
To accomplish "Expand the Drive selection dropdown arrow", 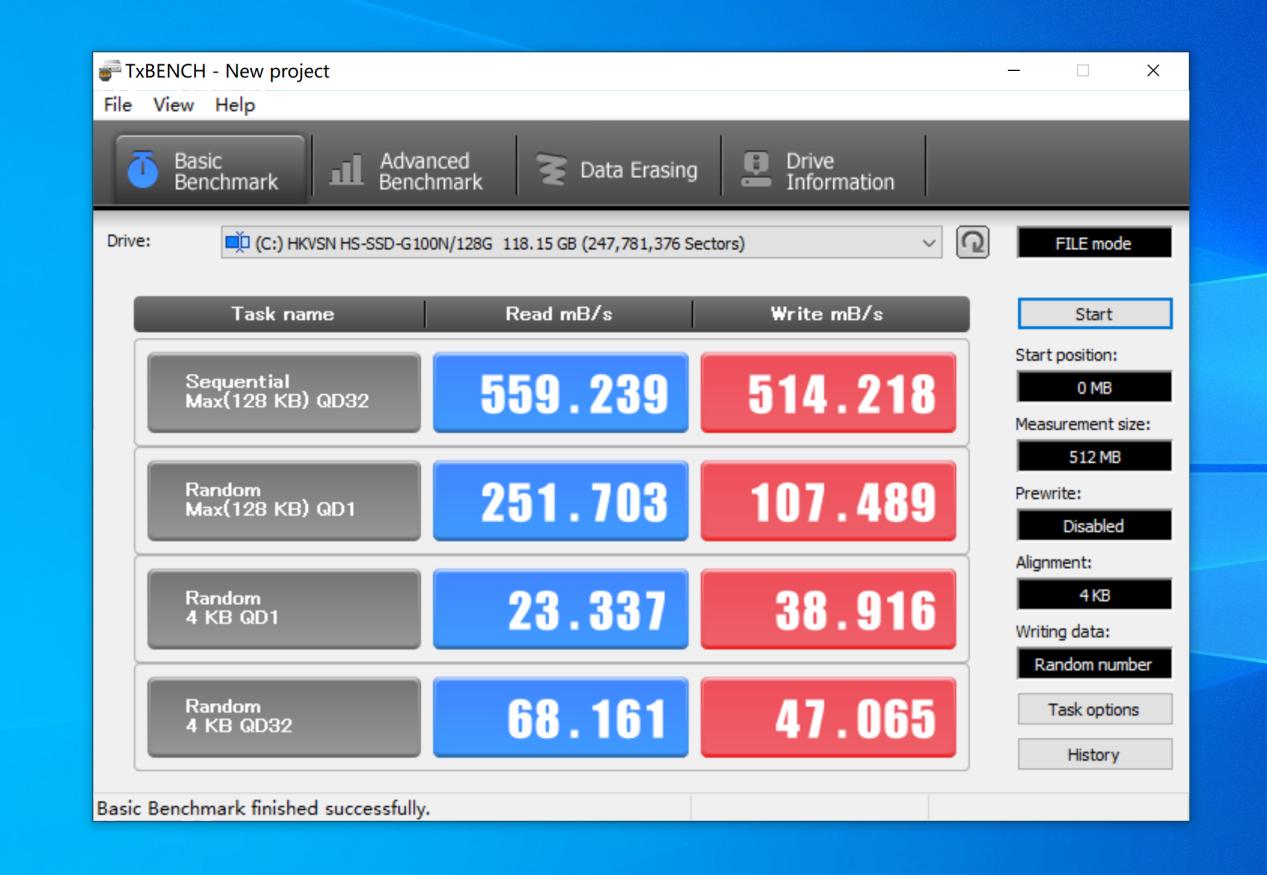I will pyautogui.click(x=929, y=243).
